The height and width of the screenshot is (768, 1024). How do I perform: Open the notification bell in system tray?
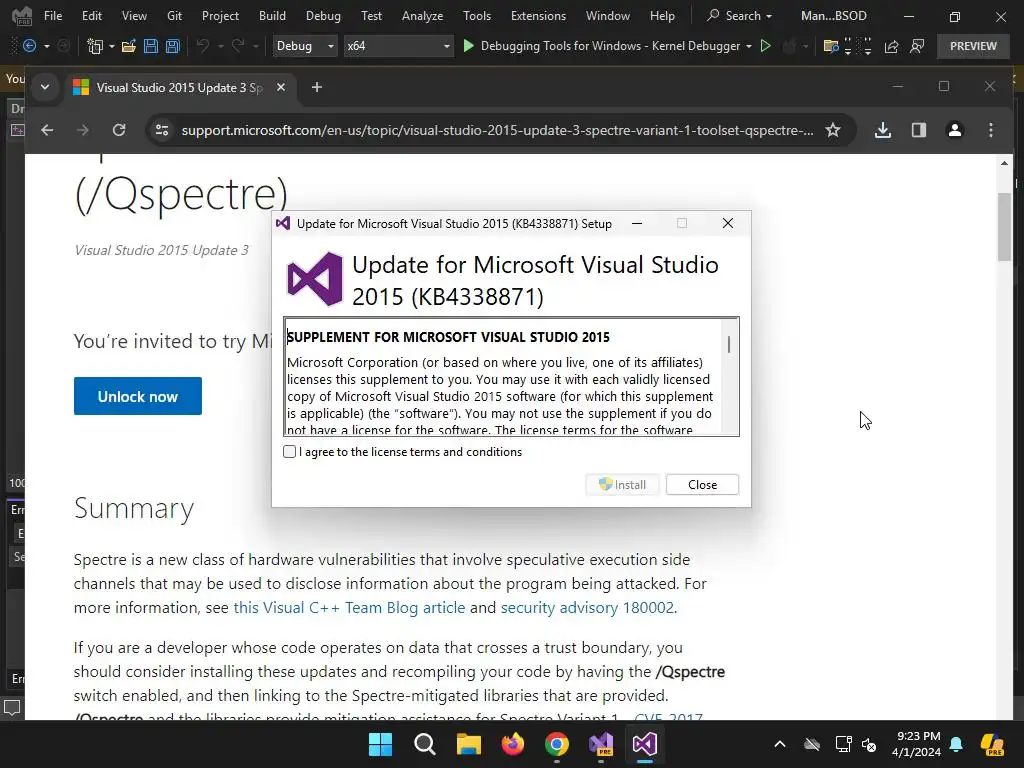(x=956, y=744)
